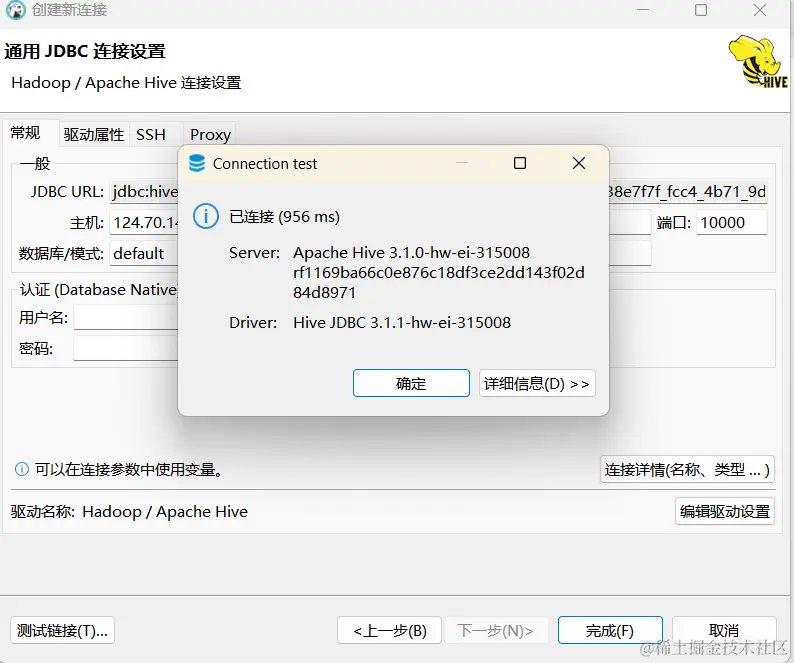Click the 端口 field showing 10000
Viewport: 794px width, 663px height.
tap(732, 222)
